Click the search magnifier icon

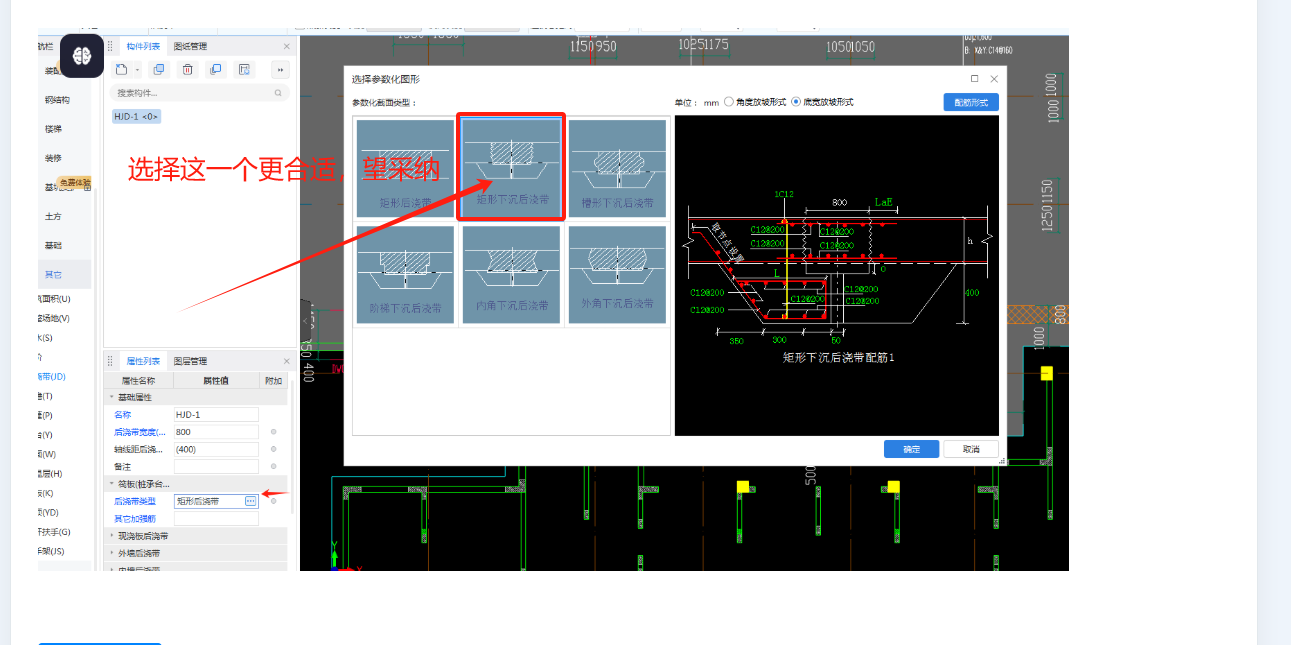[x=278, y=93]
